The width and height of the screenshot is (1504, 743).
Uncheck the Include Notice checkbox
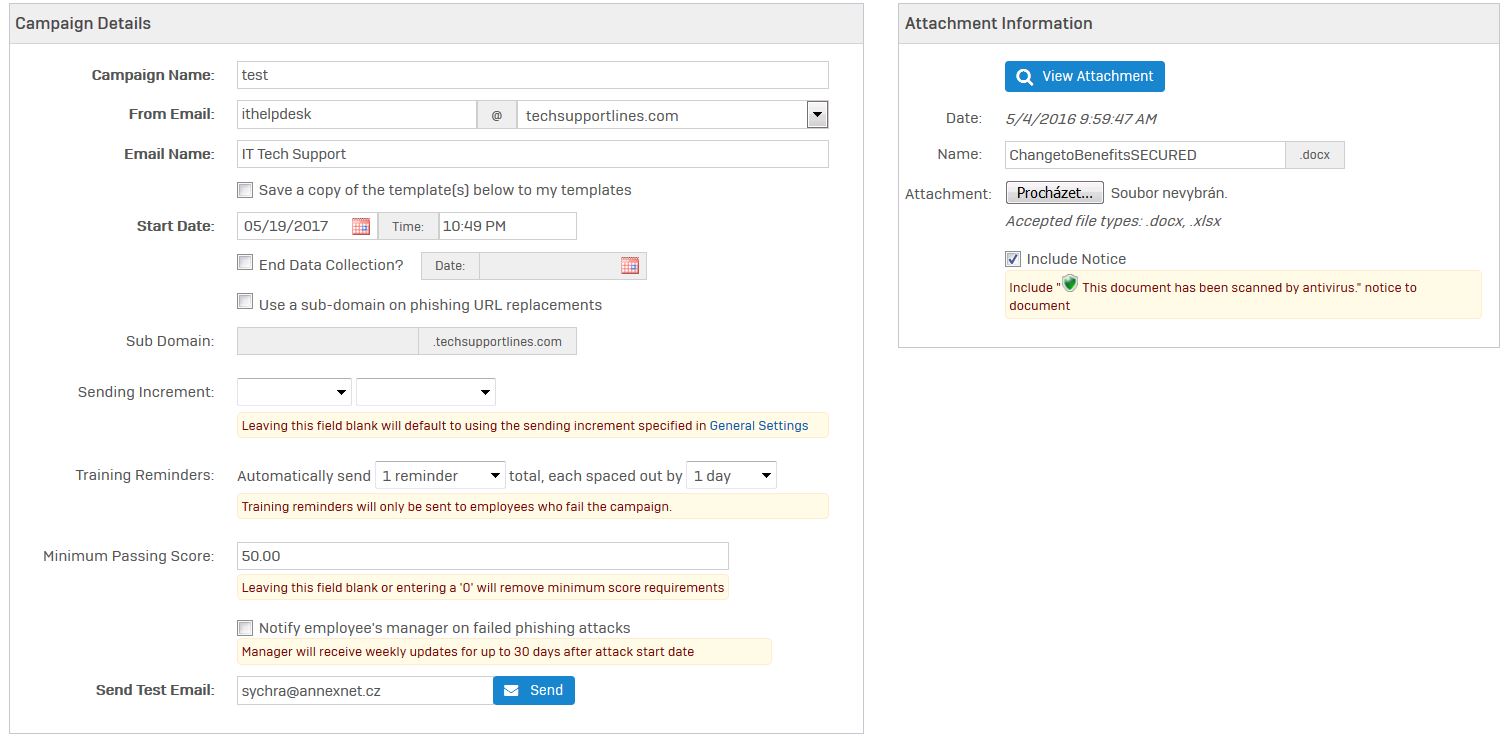click(x=1013, y=259)
